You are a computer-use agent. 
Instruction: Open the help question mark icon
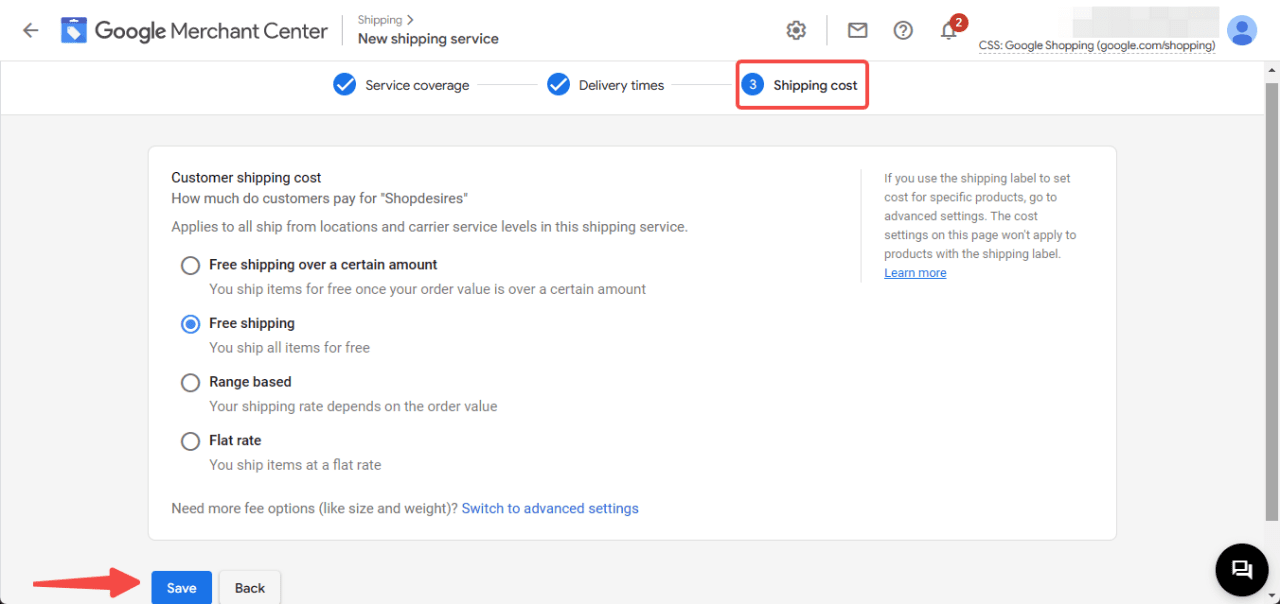point(903,30)
